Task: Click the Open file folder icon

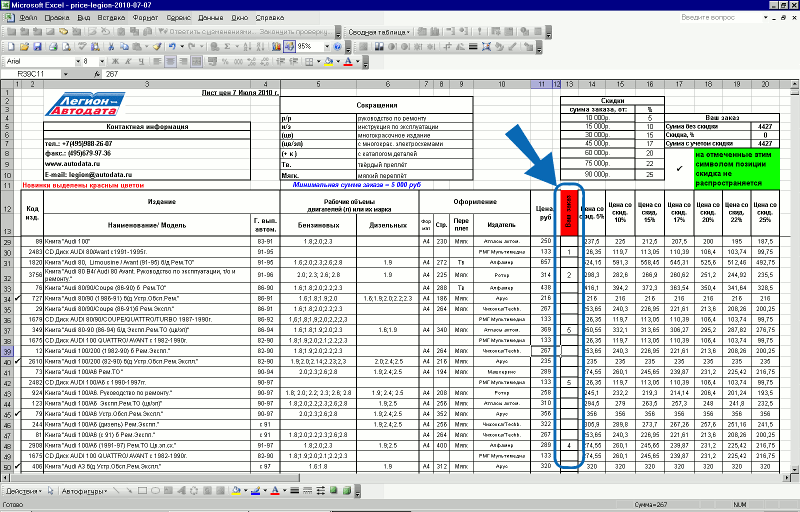Action: pos(24,46)
